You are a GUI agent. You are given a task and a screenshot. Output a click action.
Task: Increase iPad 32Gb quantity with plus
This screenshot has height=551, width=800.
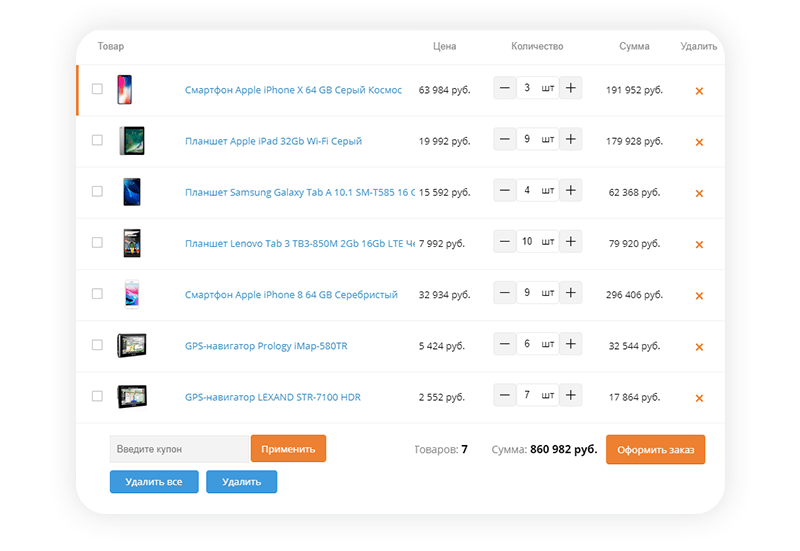click(x=570, y=139)
